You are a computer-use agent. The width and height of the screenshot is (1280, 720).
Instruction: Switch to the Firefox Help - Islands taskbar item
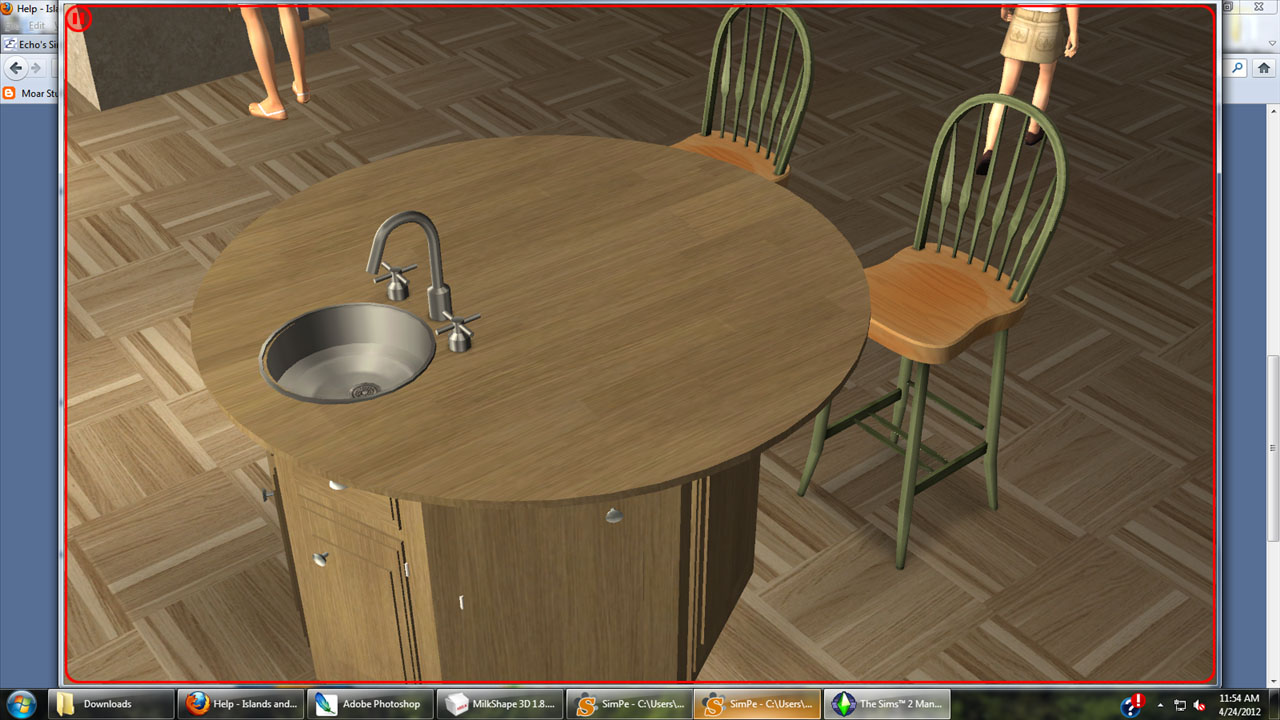241,704
